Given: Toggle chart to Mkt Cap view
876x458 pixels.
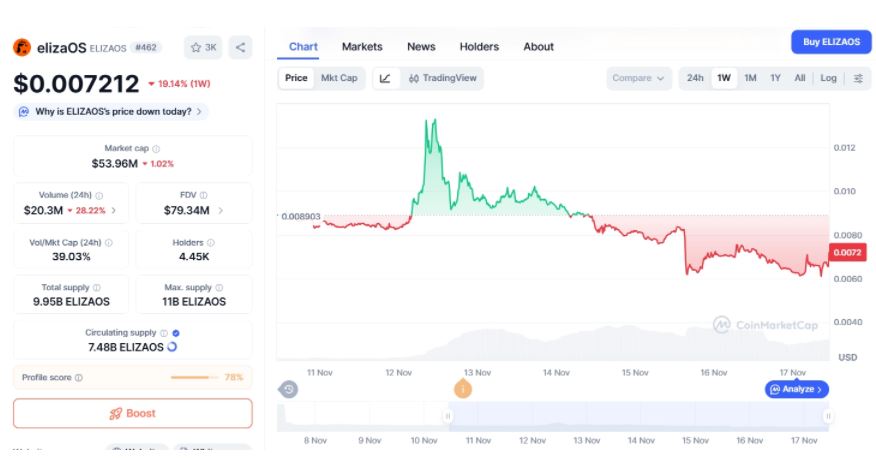Looking at the screenshot, I should [x=339, y=78].
